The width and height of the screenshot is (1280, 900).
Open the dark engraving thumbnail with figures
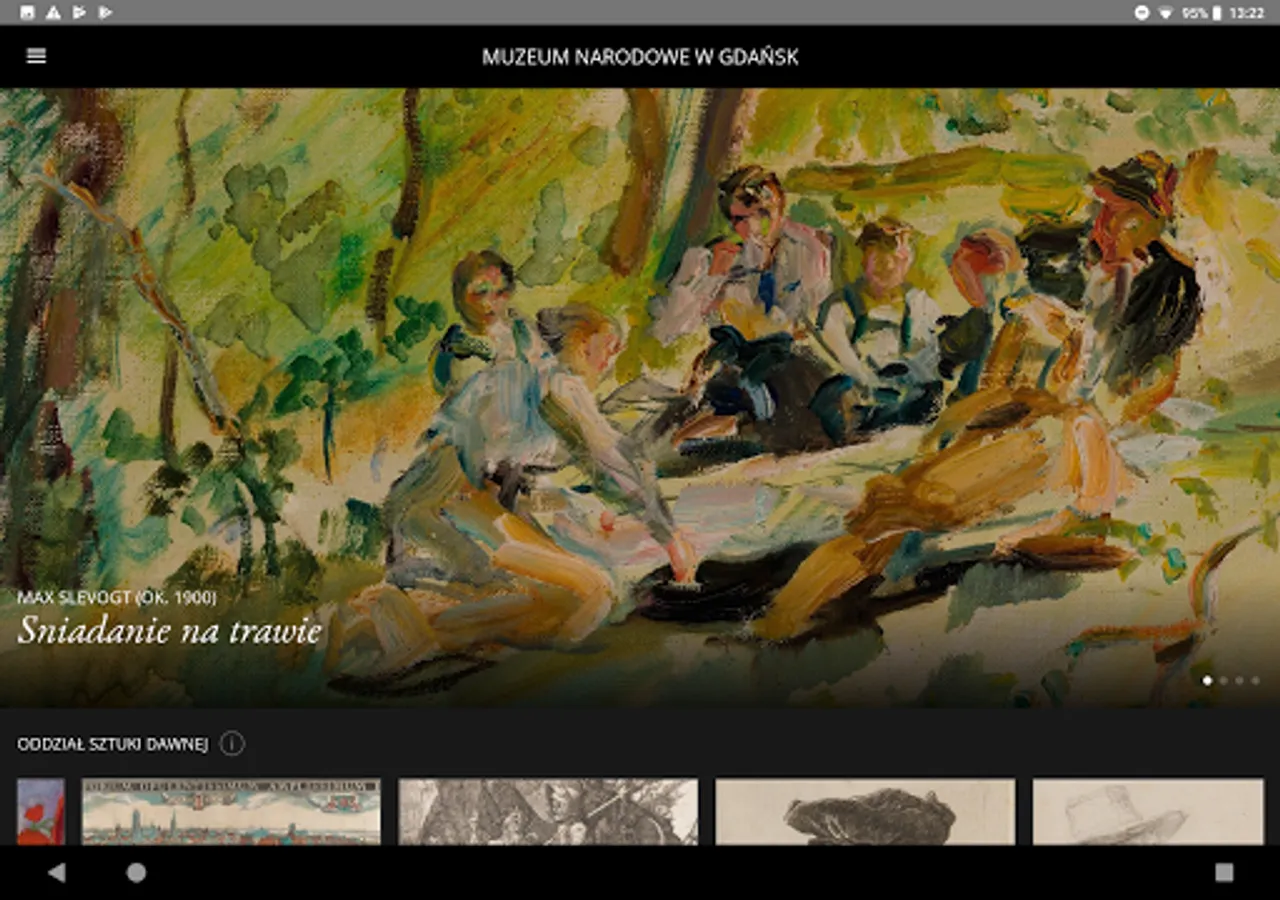[x=548, y=812]
